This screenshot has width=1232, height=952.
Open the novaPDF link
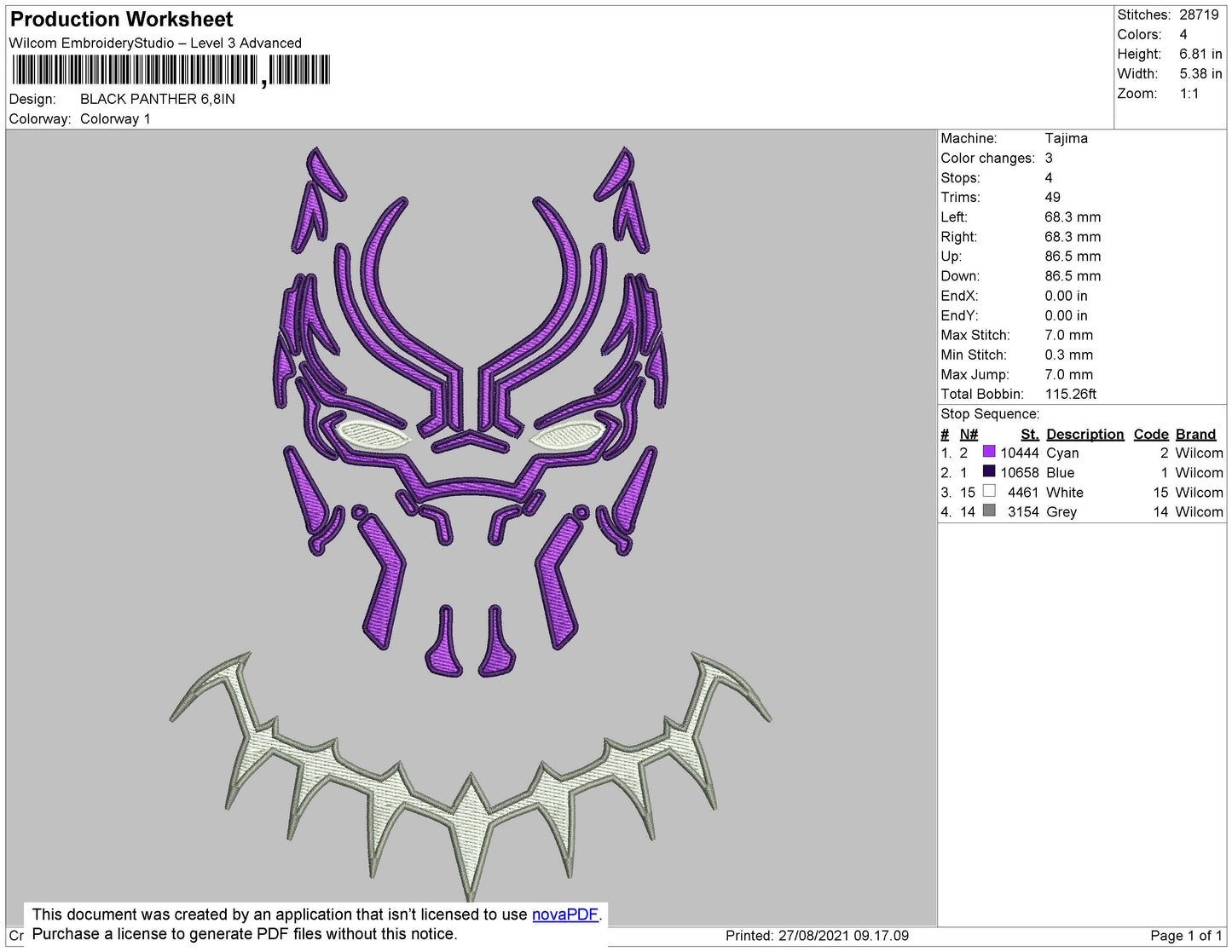pos(565,914)
